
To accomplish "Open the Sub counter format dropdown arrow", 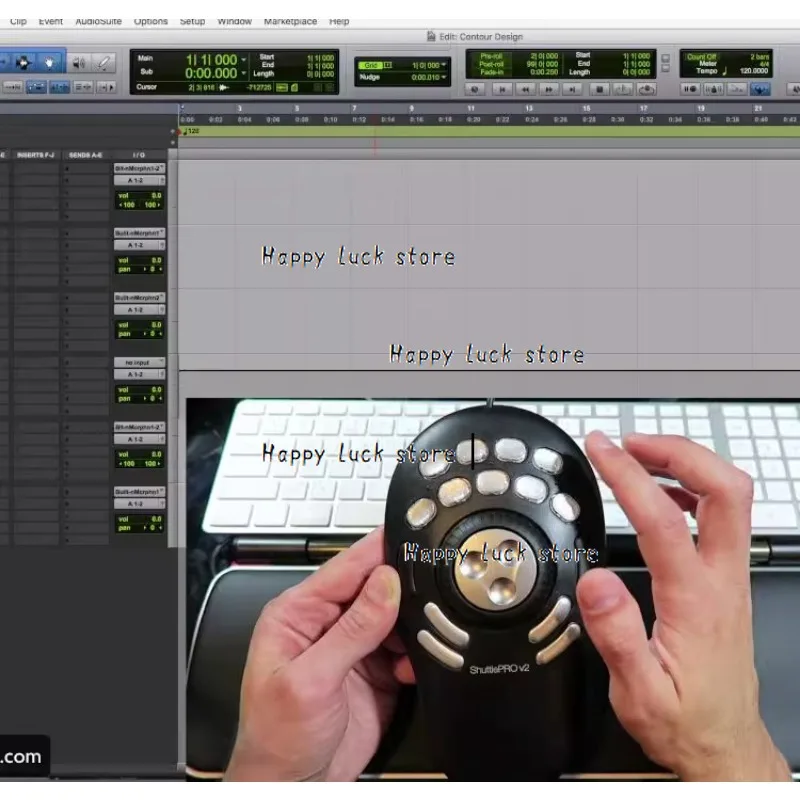I will [243, 73].
